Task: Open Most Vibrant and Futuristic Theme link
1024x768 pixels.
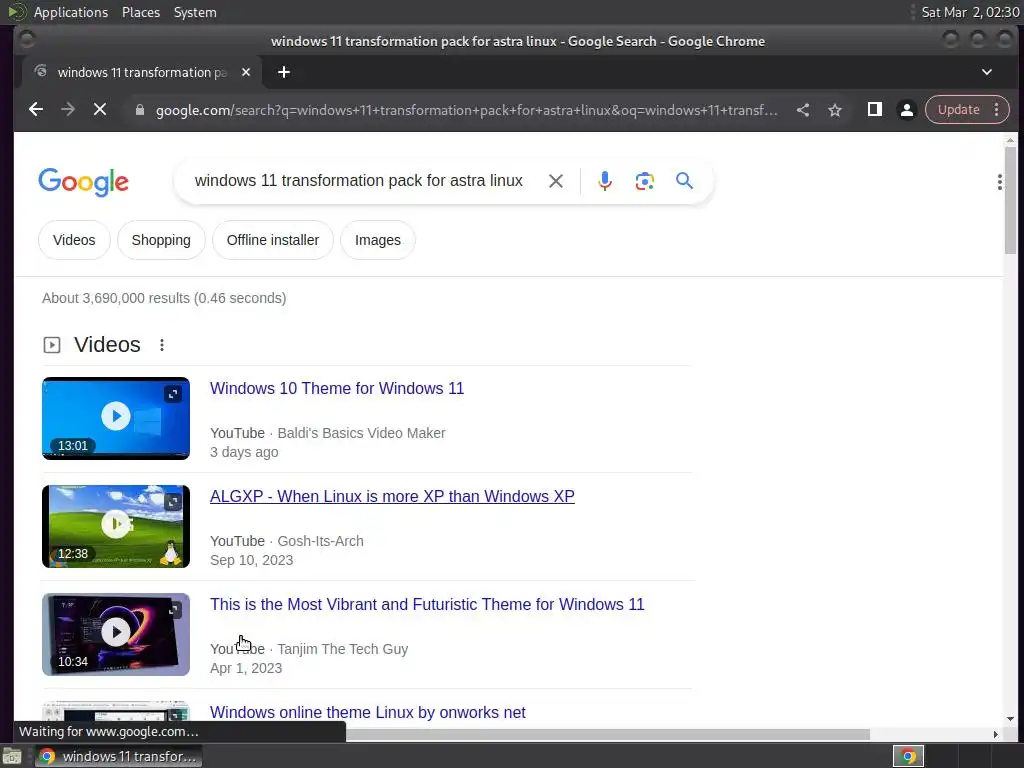Action: (x=427, y=604)
